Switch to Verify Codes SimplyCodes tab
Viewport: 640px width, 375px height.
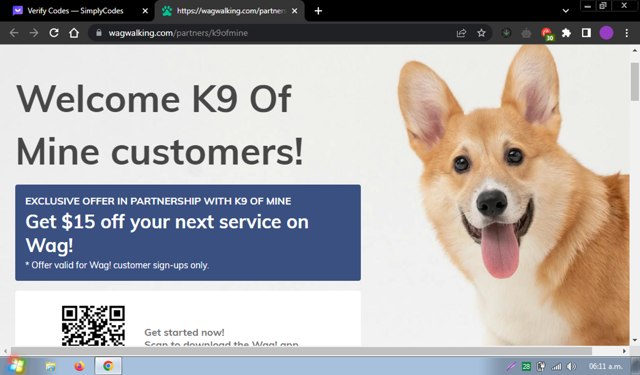[x=76, y=11]
